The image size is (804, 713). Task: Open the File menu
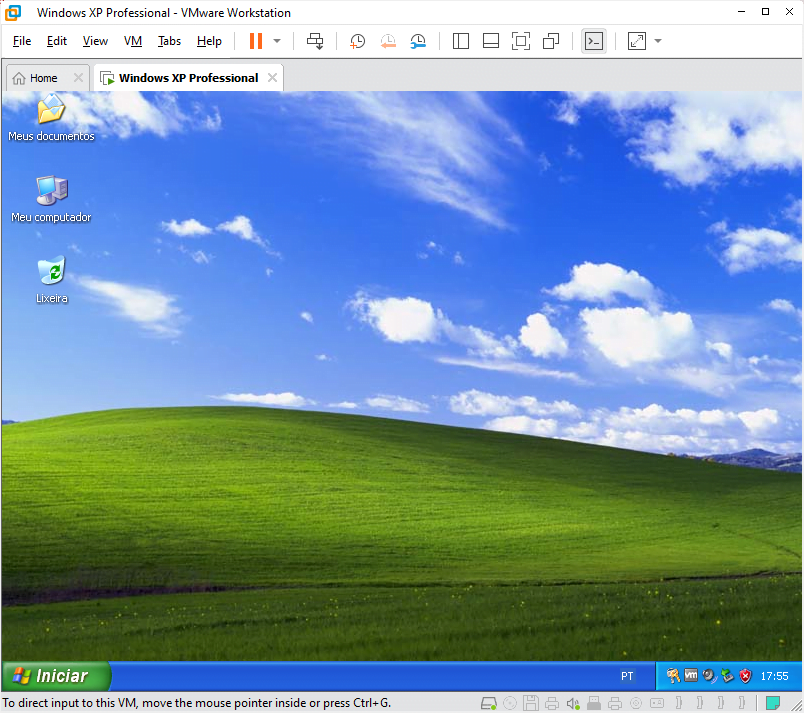pos(22,41)
